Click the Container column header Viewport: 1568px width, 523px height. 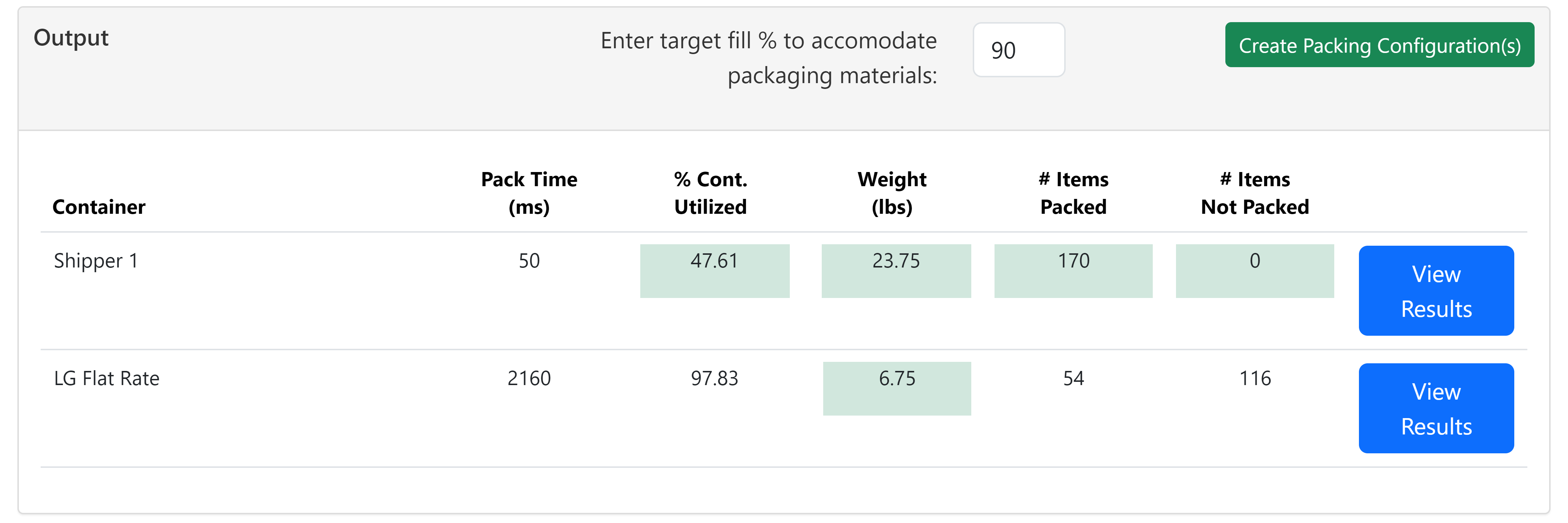click(x=99, y=207)
